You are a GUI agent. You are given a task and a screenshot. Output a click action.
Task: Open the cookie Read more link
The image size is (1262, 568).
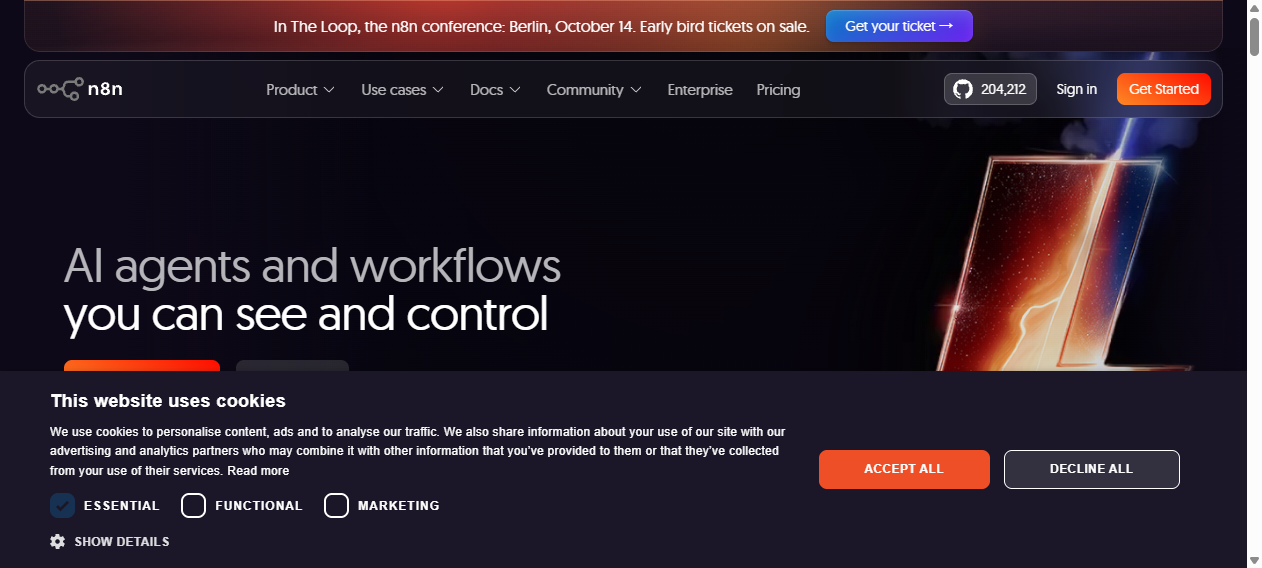tap(258, 471)
